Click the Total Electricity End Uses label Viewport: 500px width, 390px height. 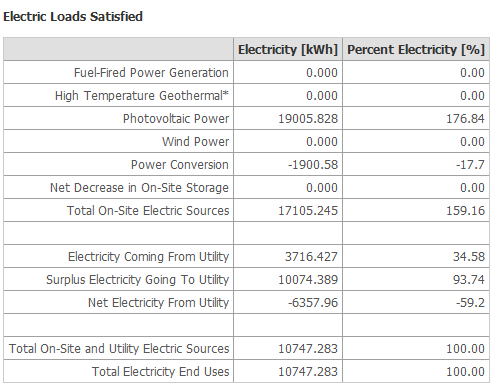[160, 371]
